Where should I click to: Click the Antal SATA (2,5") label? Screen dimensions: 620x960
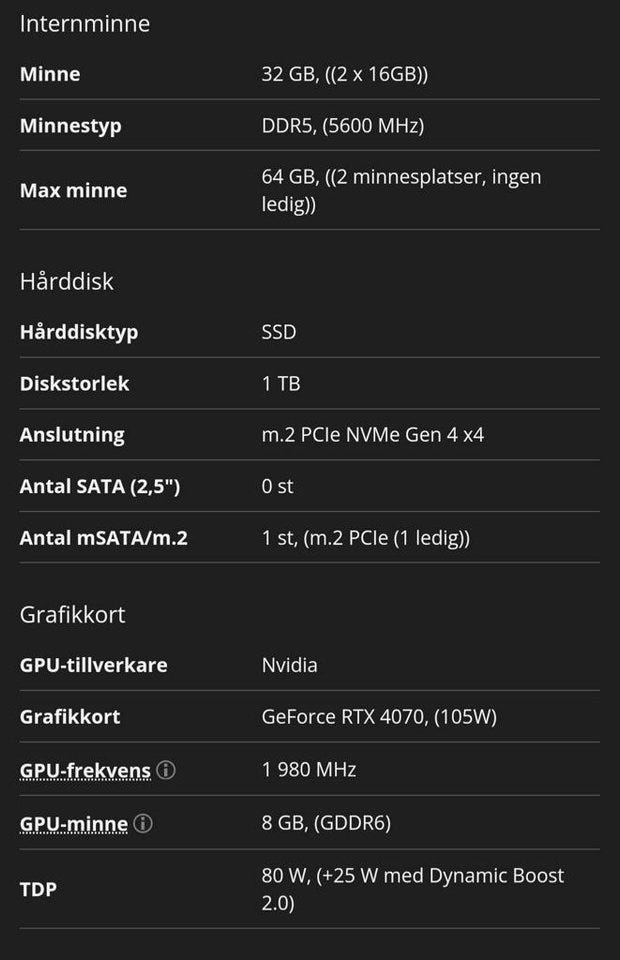coord(100,487)
